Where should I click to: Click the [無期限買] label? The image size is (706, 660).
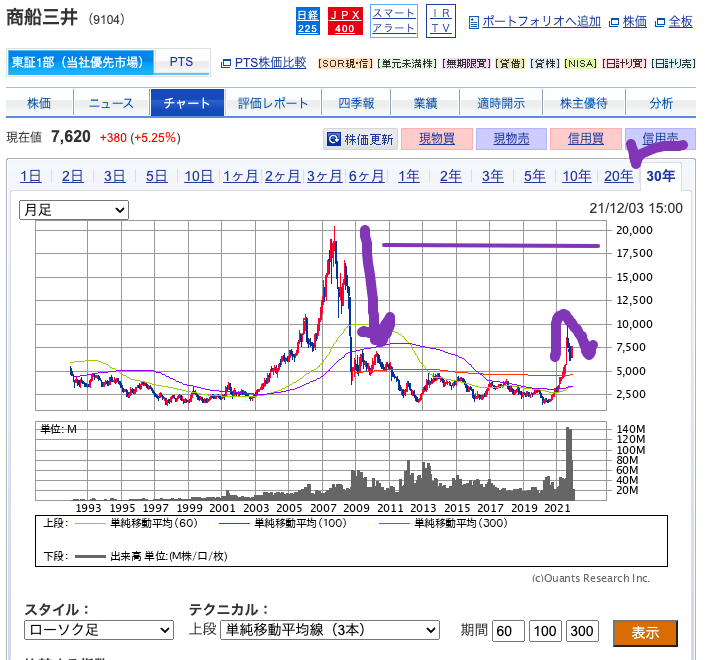coord(466,63)
